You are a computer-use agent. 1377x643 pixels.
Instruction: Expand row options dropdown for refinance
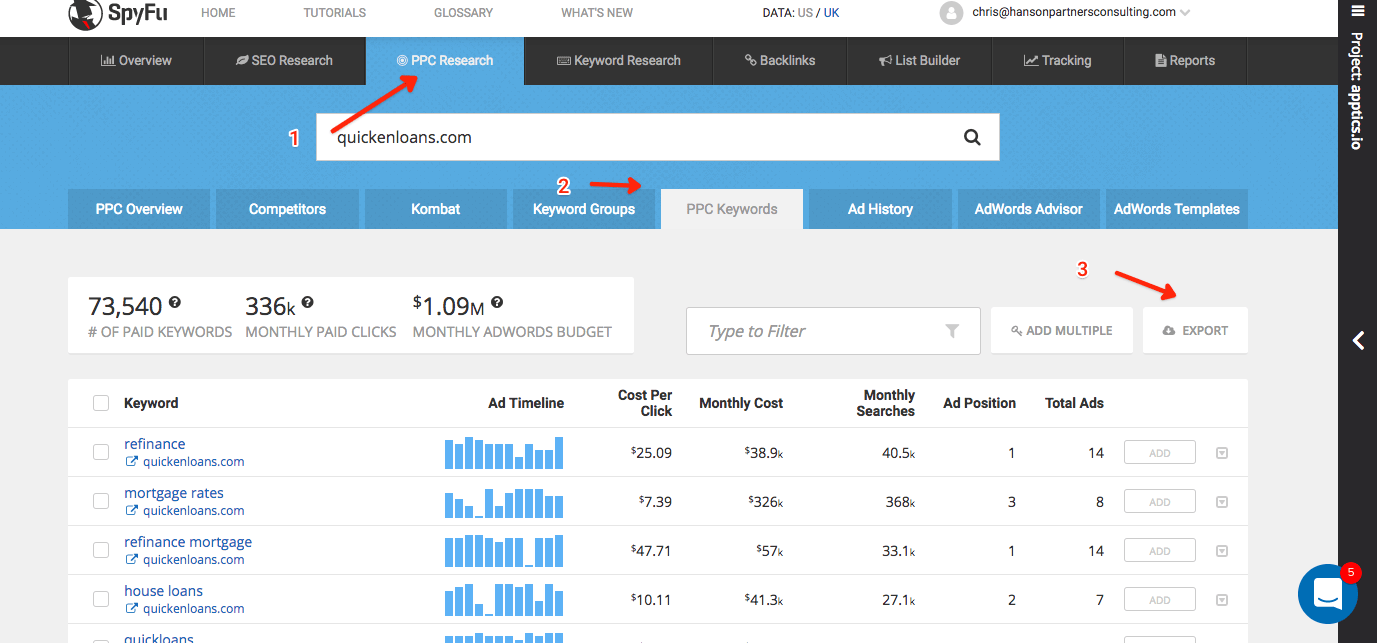1221,453
